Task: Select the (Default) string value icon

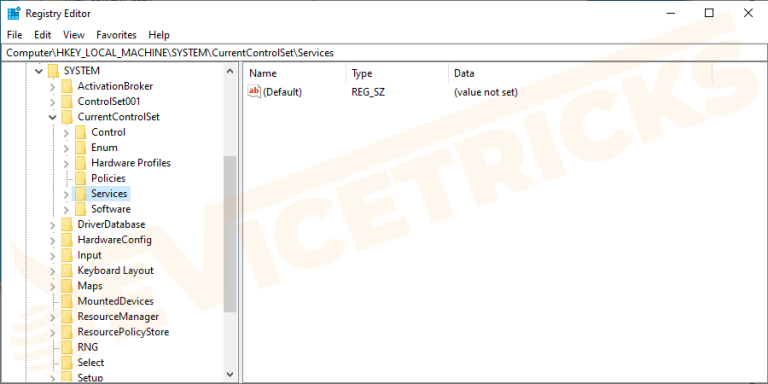Action: tap(255, 92)
